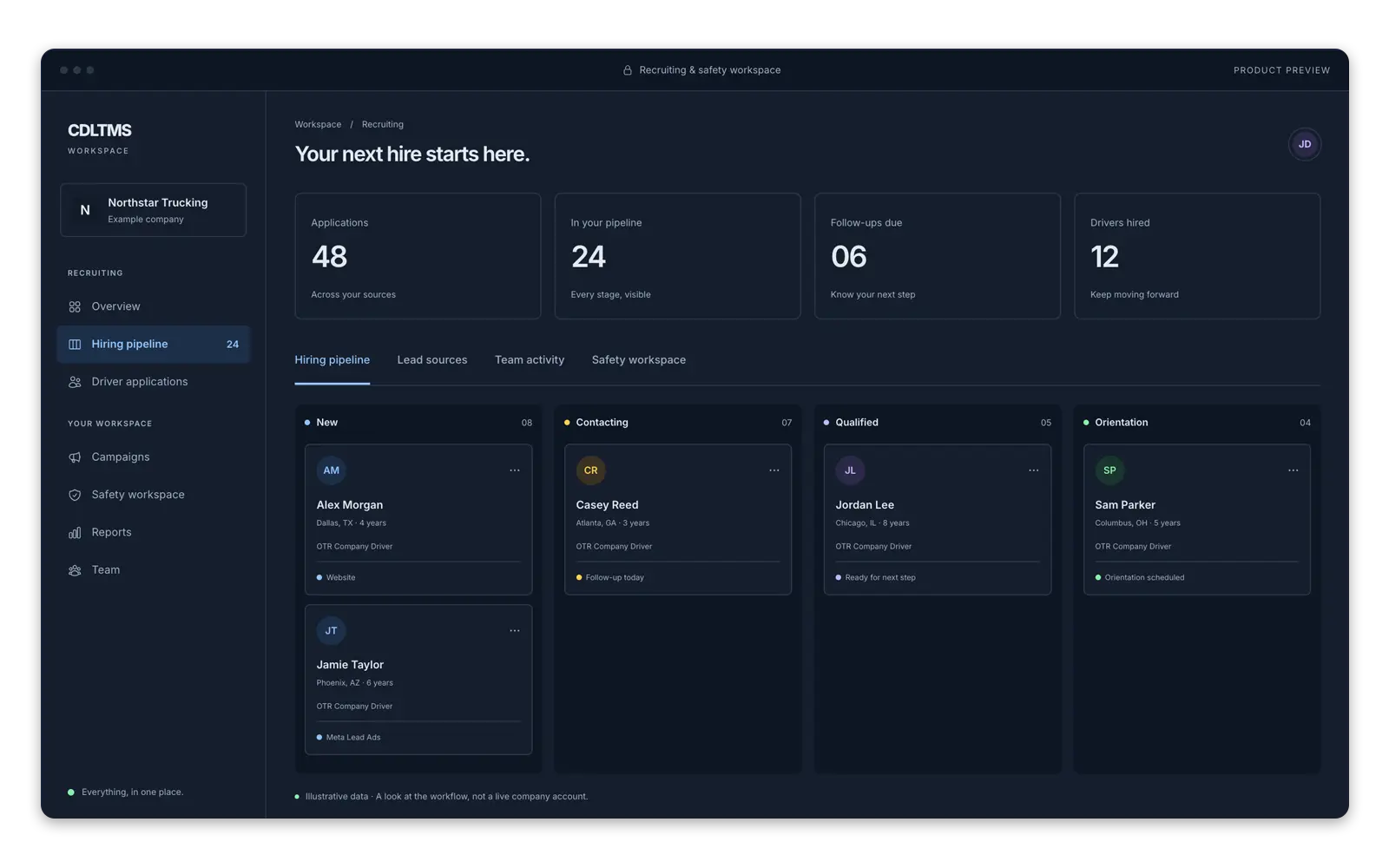Click the Drivers hired 12 card
Image resolution: width=1389 pixels, height=868 pixels.
click(x=1197, y=256)
